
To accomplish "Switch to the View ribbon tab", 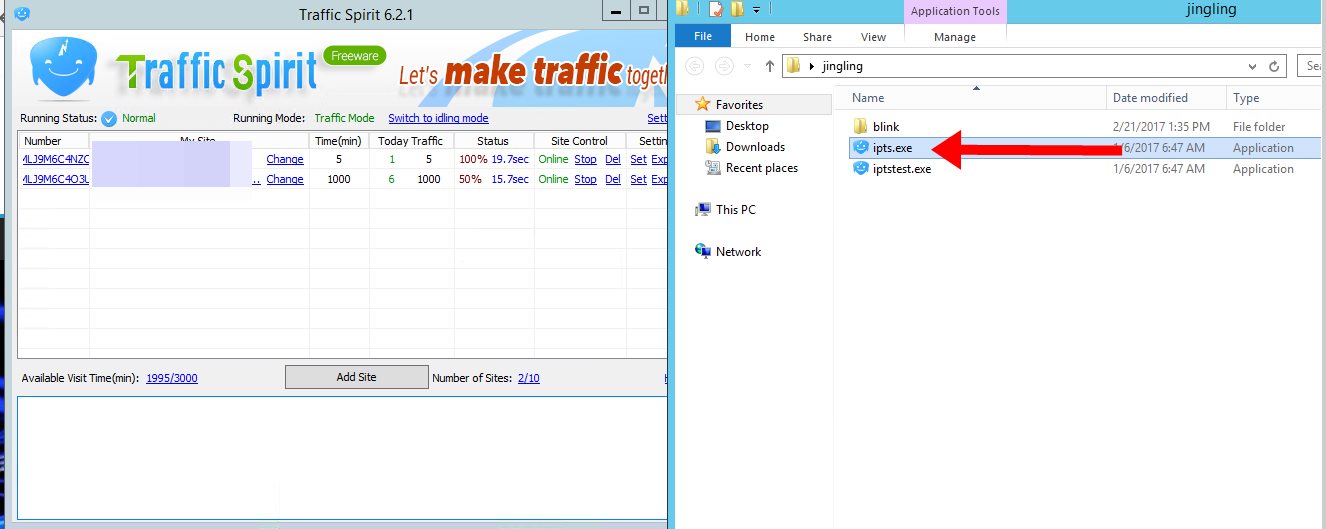I will 873,37.
